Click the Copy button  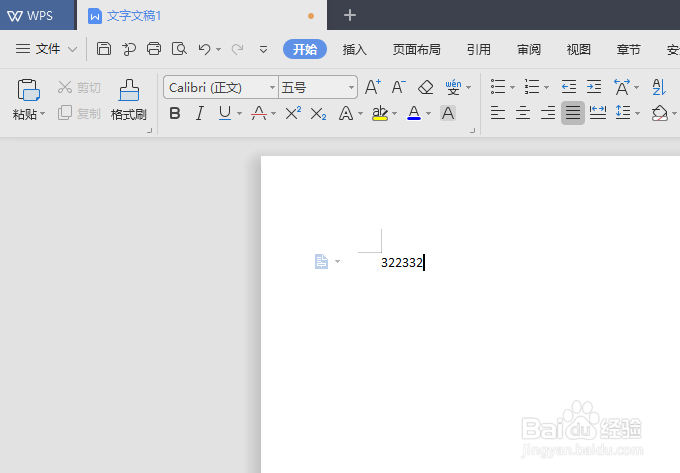(x=79, y=113)
